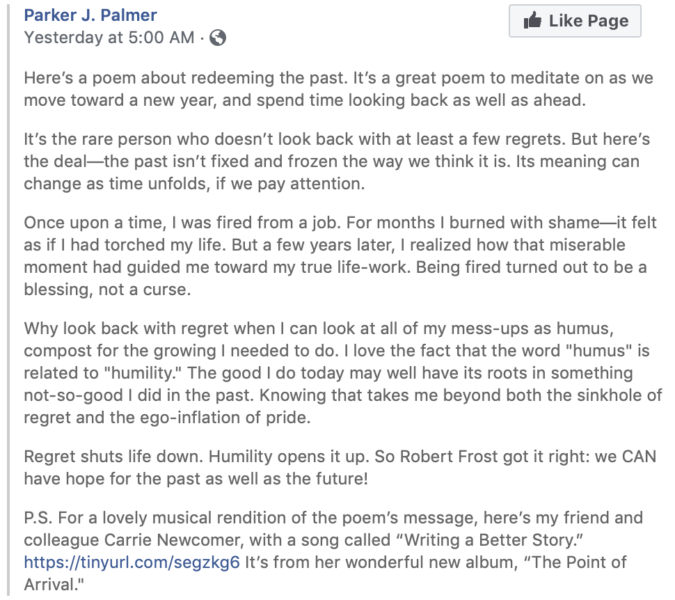The image size is (675, 600).
Task: Click the thumbs-up icon on Like Page
Action: pyautogui.click(x=532, y=20)
